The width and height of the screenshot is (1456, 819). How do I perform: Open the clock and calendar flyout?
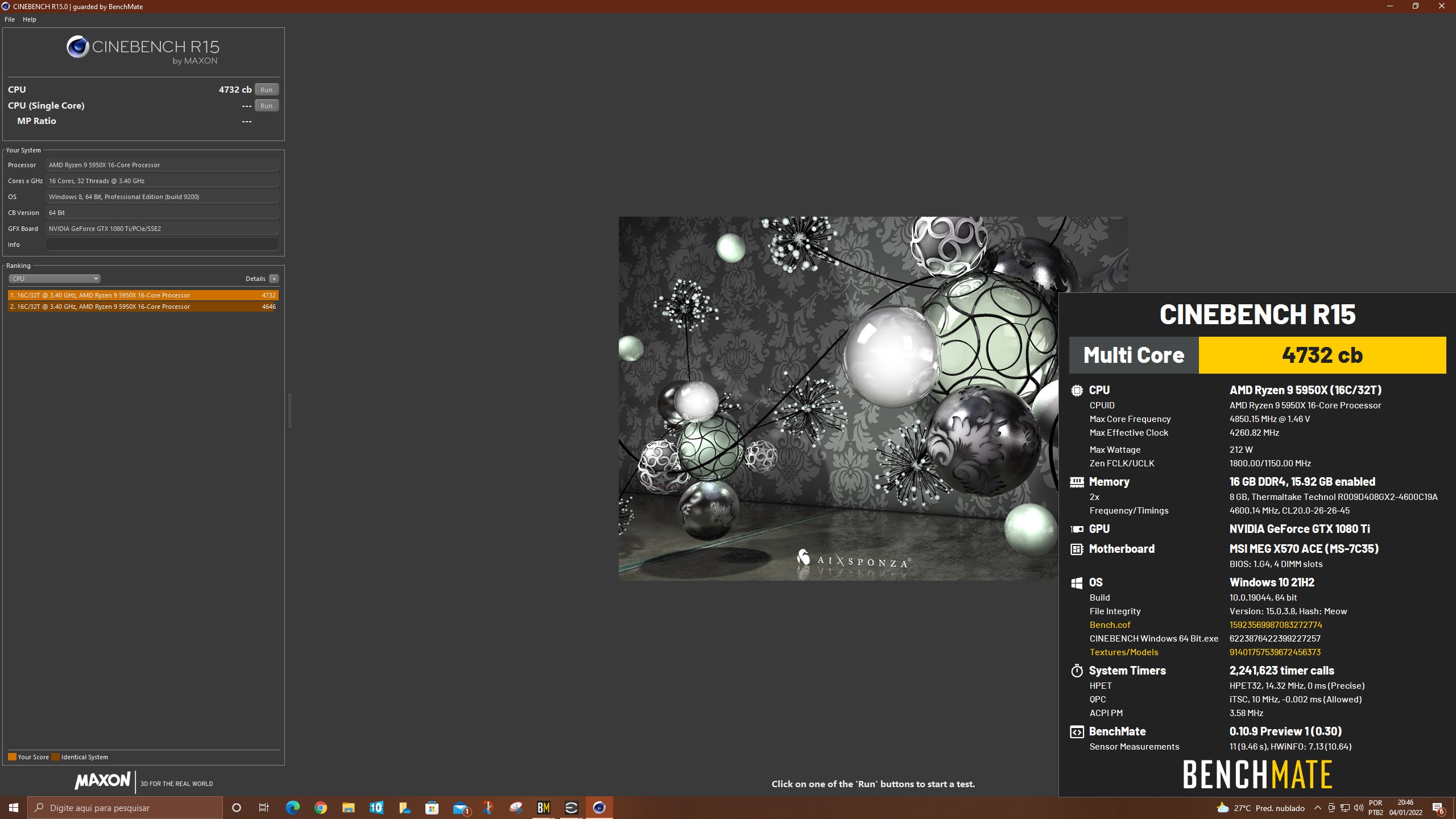point(1405,808)
